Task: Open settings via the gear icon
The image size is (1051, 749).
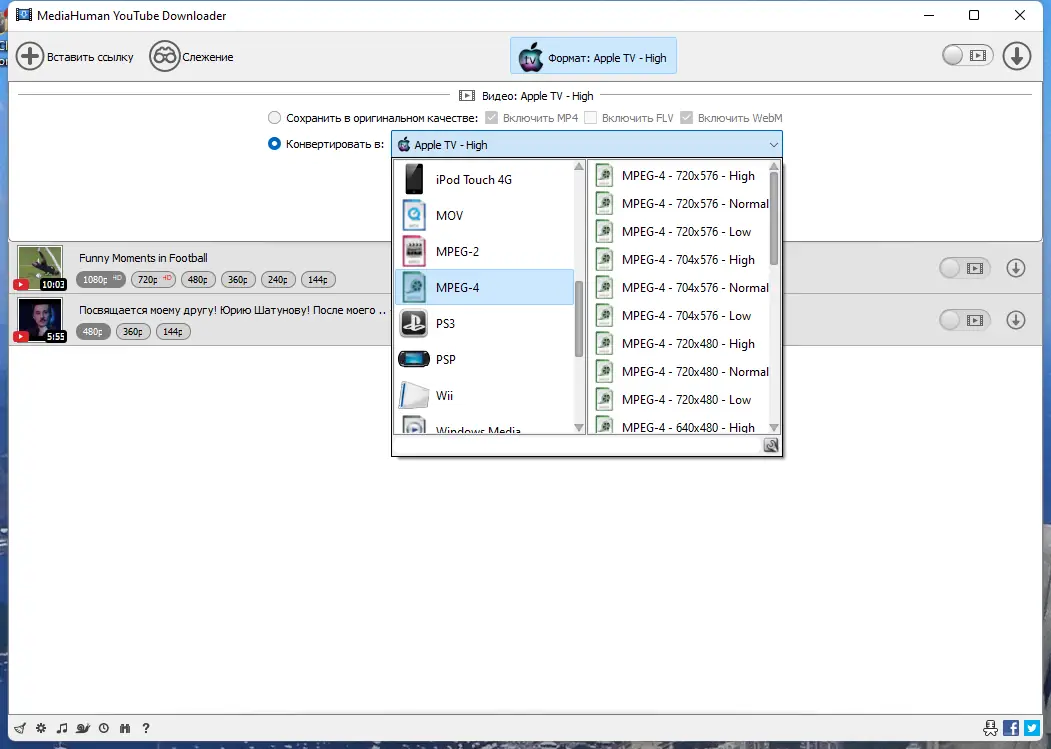Action: [x=41, y=728]
